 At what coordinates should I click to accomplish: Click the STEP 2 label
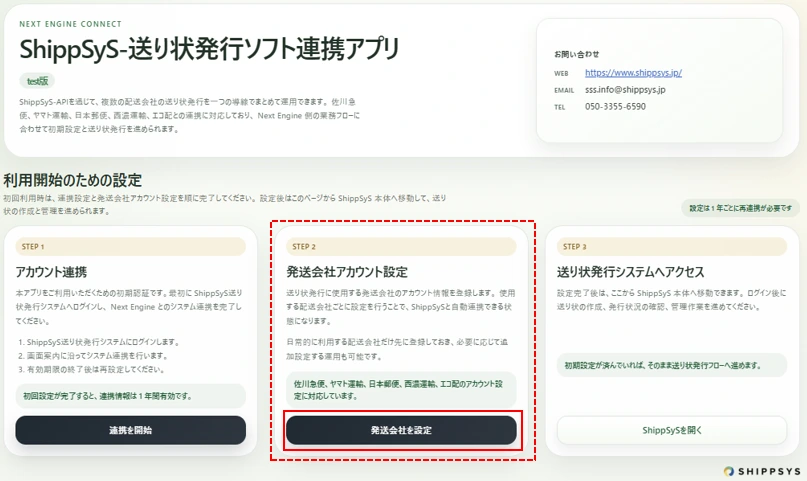point(401,246)
